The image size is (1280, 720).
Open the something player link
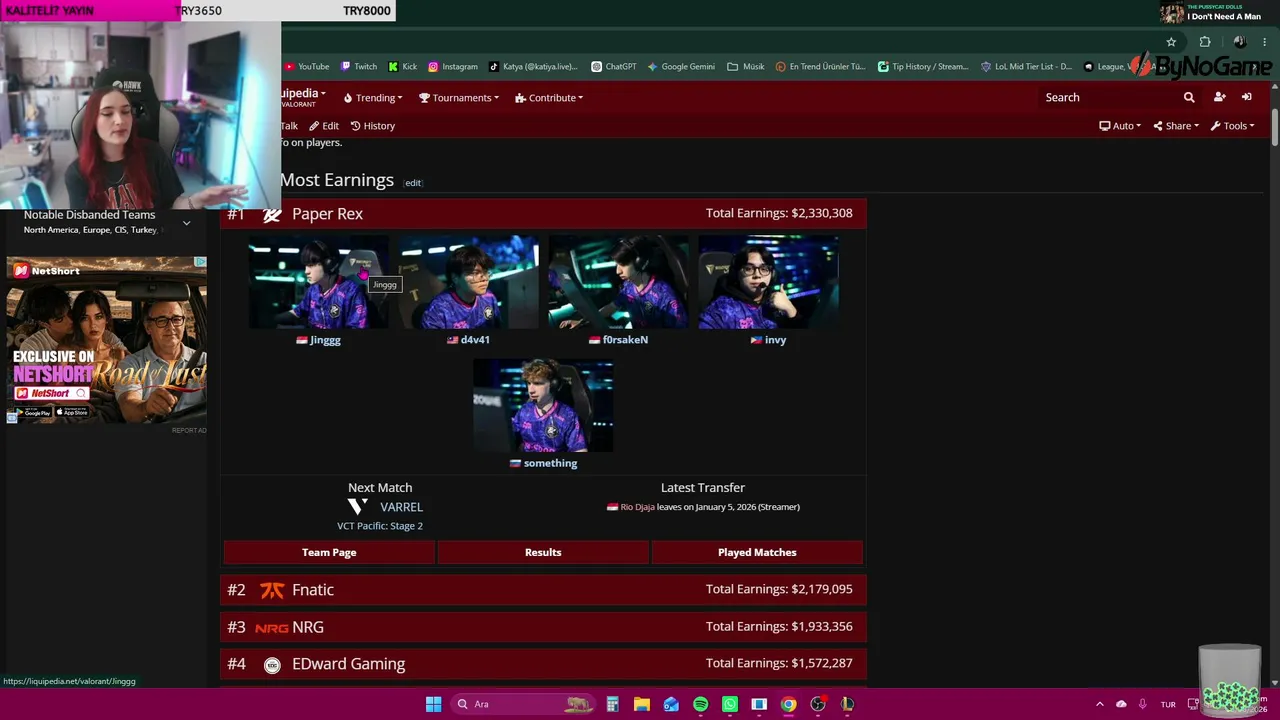pyautogui.click(x=550, y=463)
